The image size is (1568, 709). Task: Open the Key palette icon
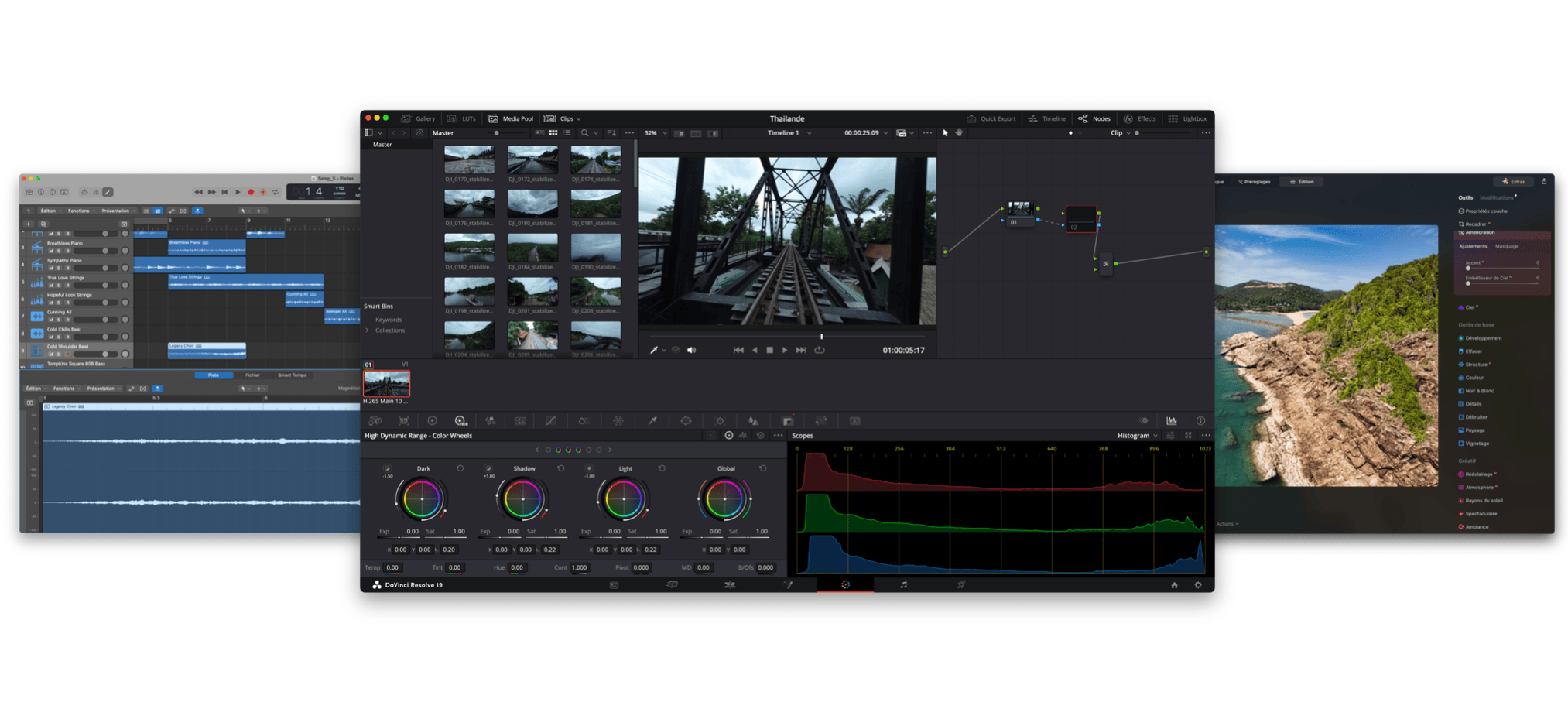pos(788,421)
